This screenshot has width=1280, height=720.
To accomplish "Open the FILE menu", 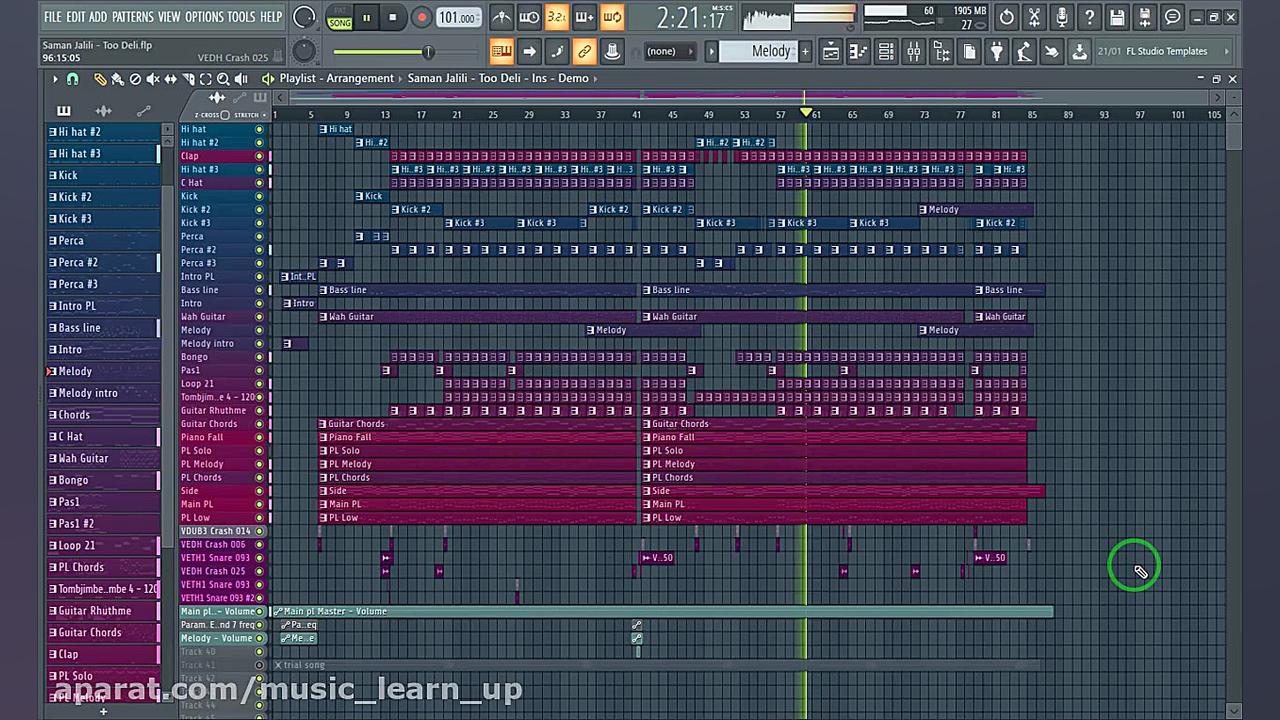I will pos(52,17).
